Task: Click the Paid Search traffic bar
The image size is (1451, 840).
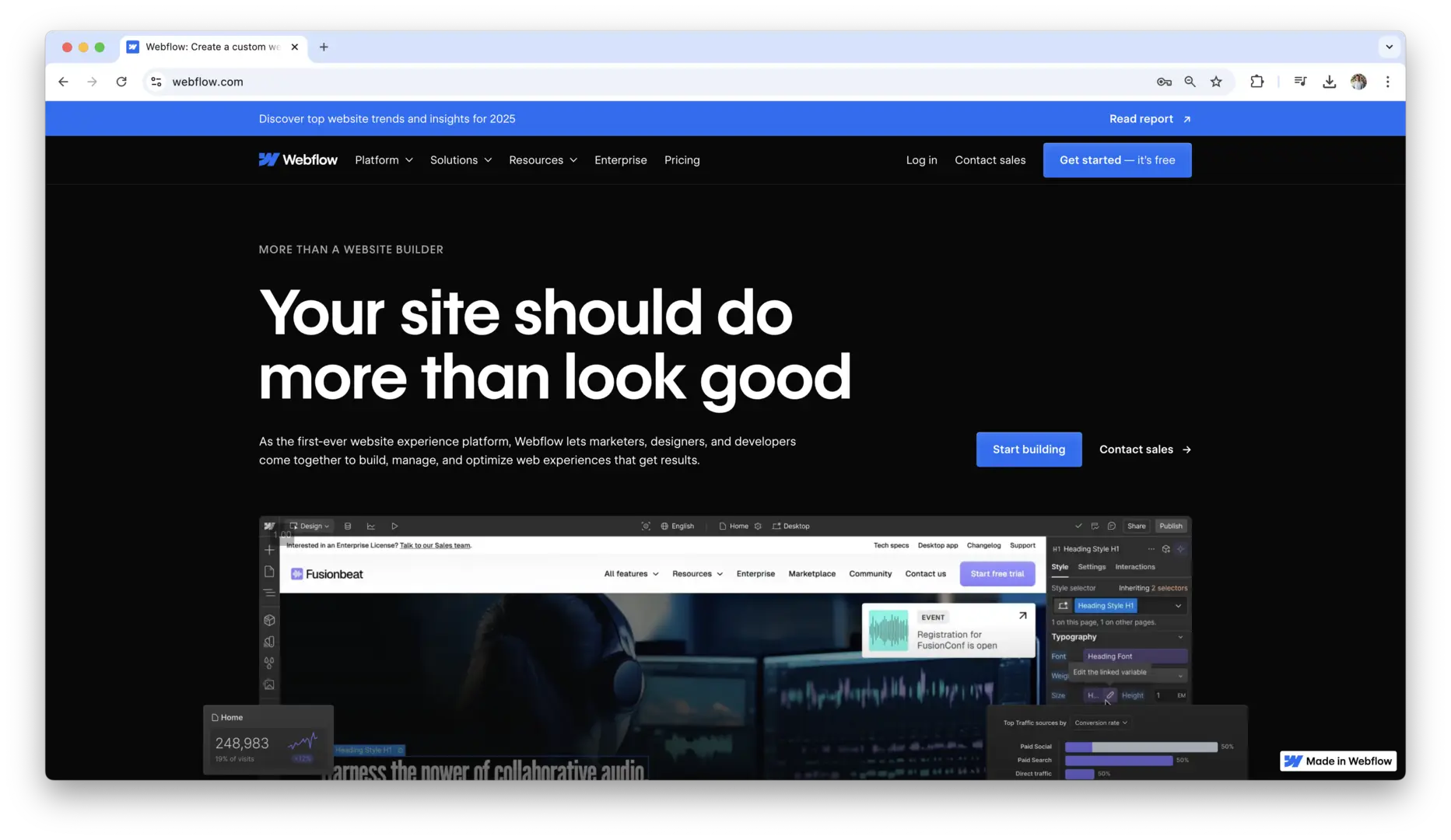Action: click(1118, 761)
